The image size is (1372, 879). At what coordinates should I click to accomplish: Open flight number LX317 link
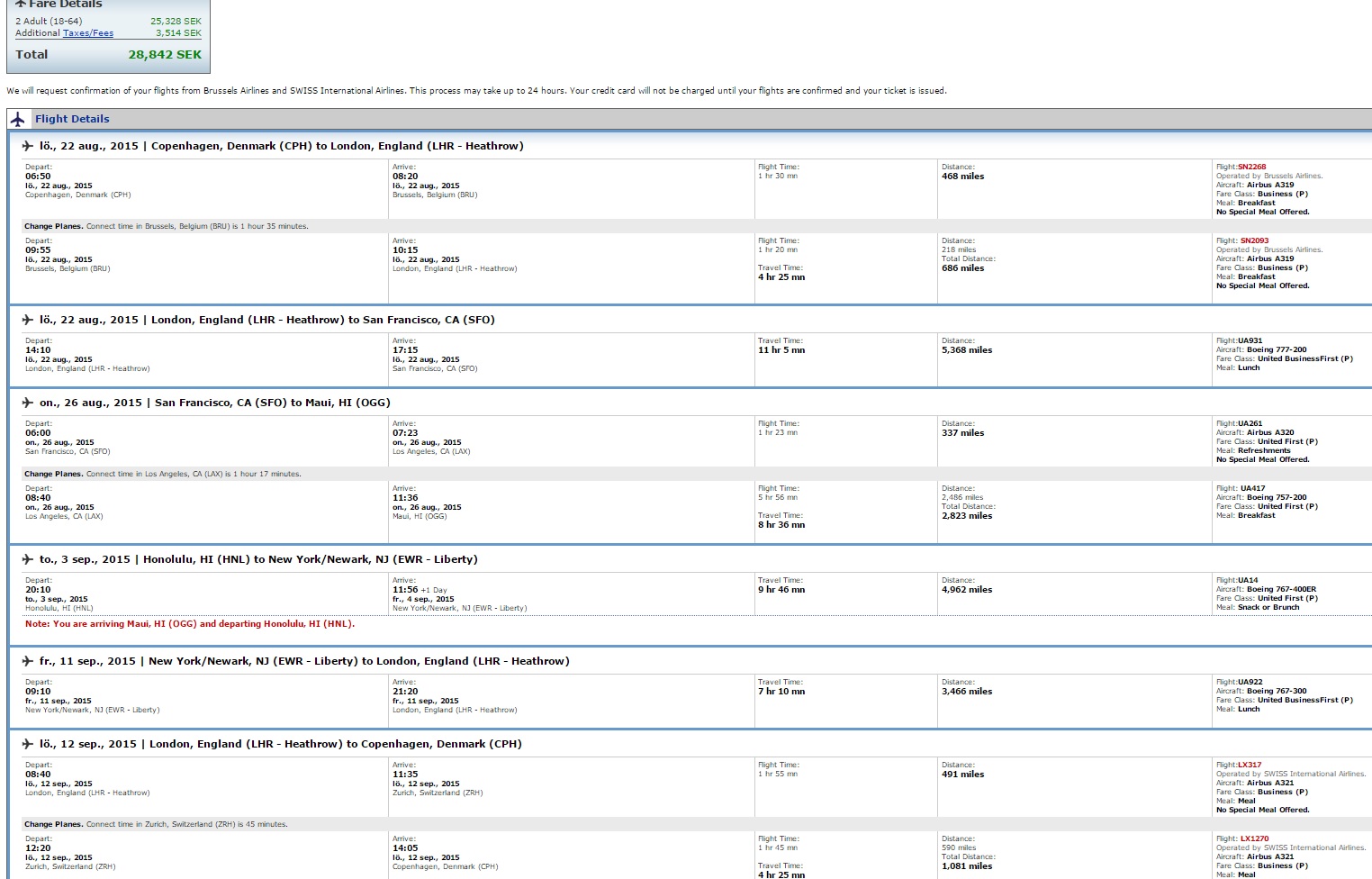click(x=1250, y=765)
